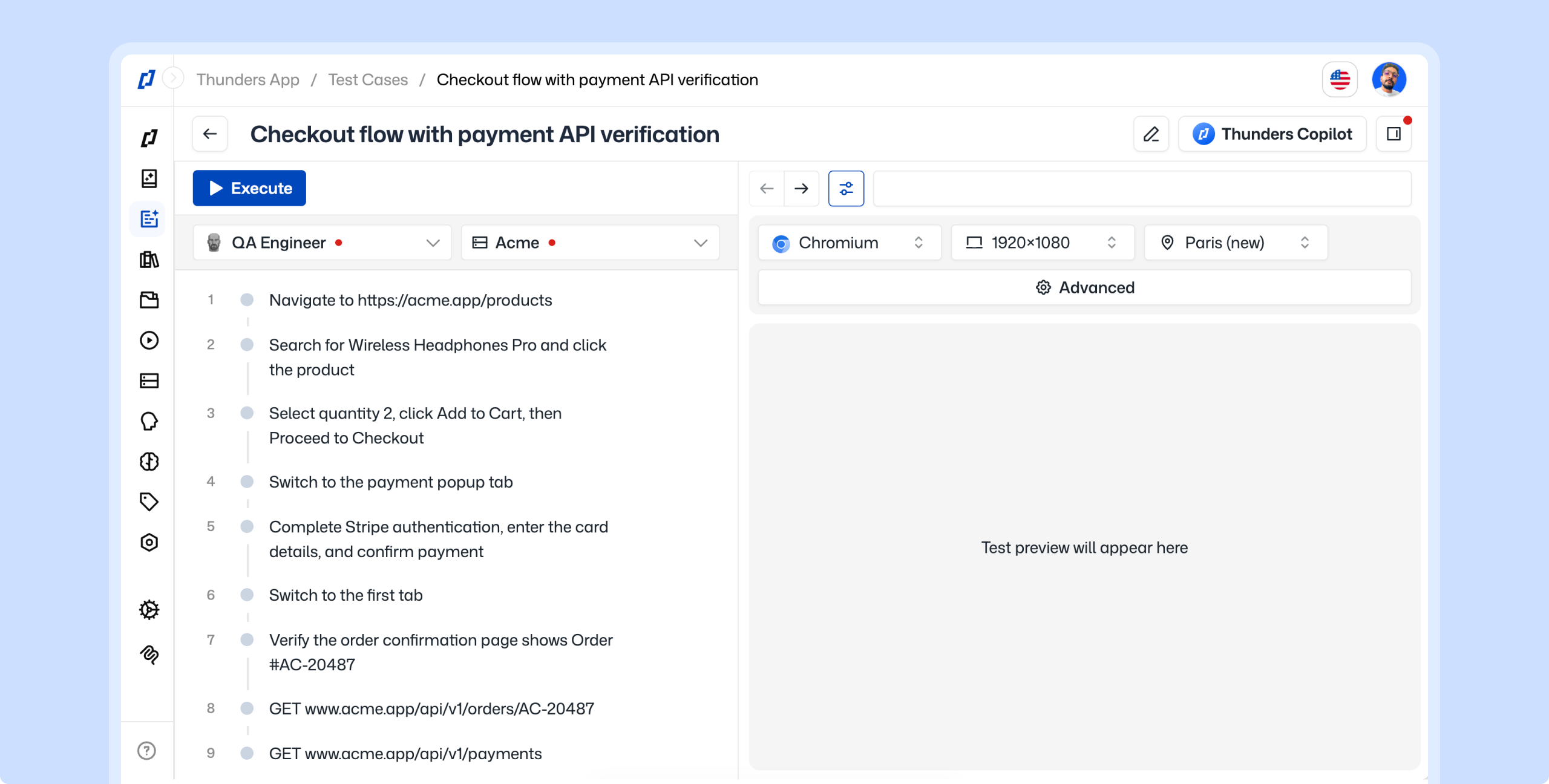Open the head profile icon in the sidebar

(x=149, y=421)
